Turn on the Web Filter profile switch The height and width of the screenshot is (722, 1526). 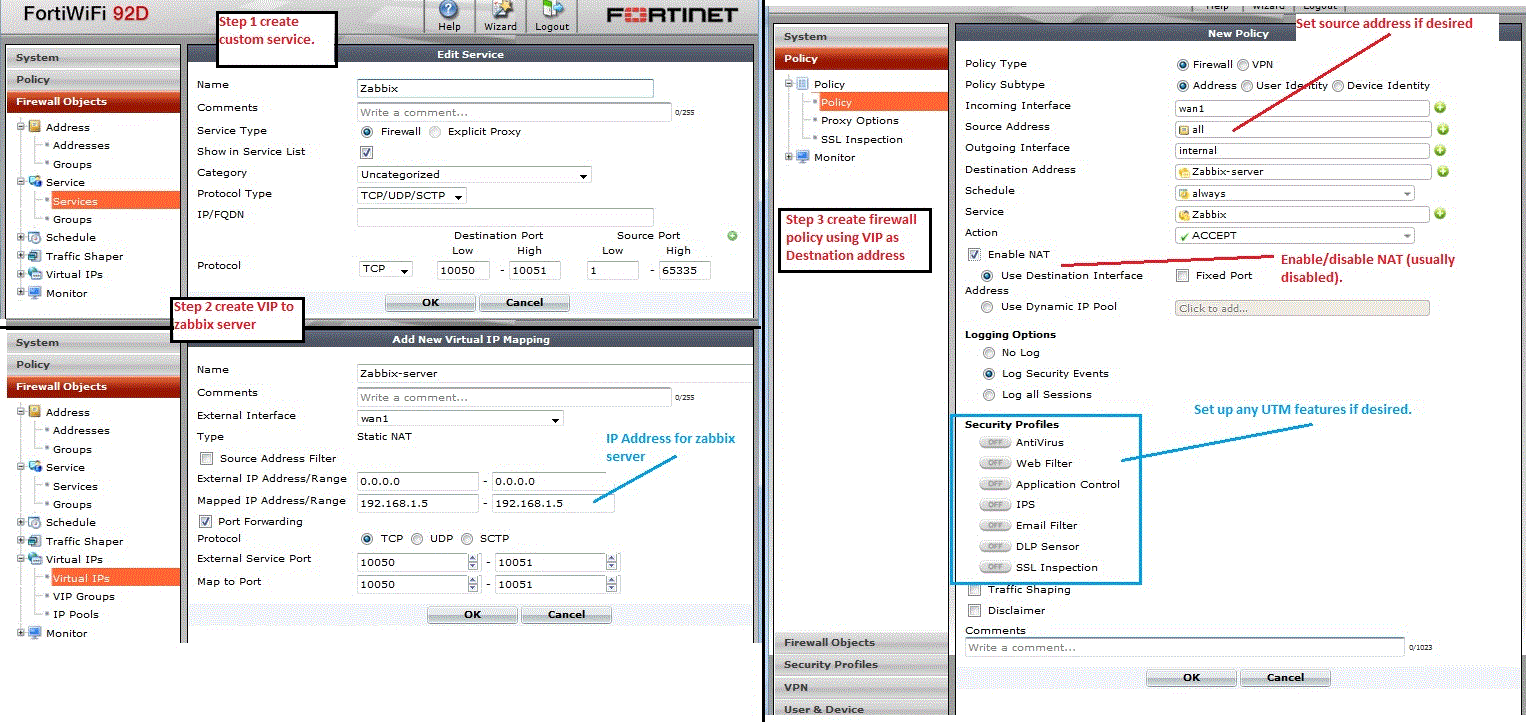pos(995,463)
